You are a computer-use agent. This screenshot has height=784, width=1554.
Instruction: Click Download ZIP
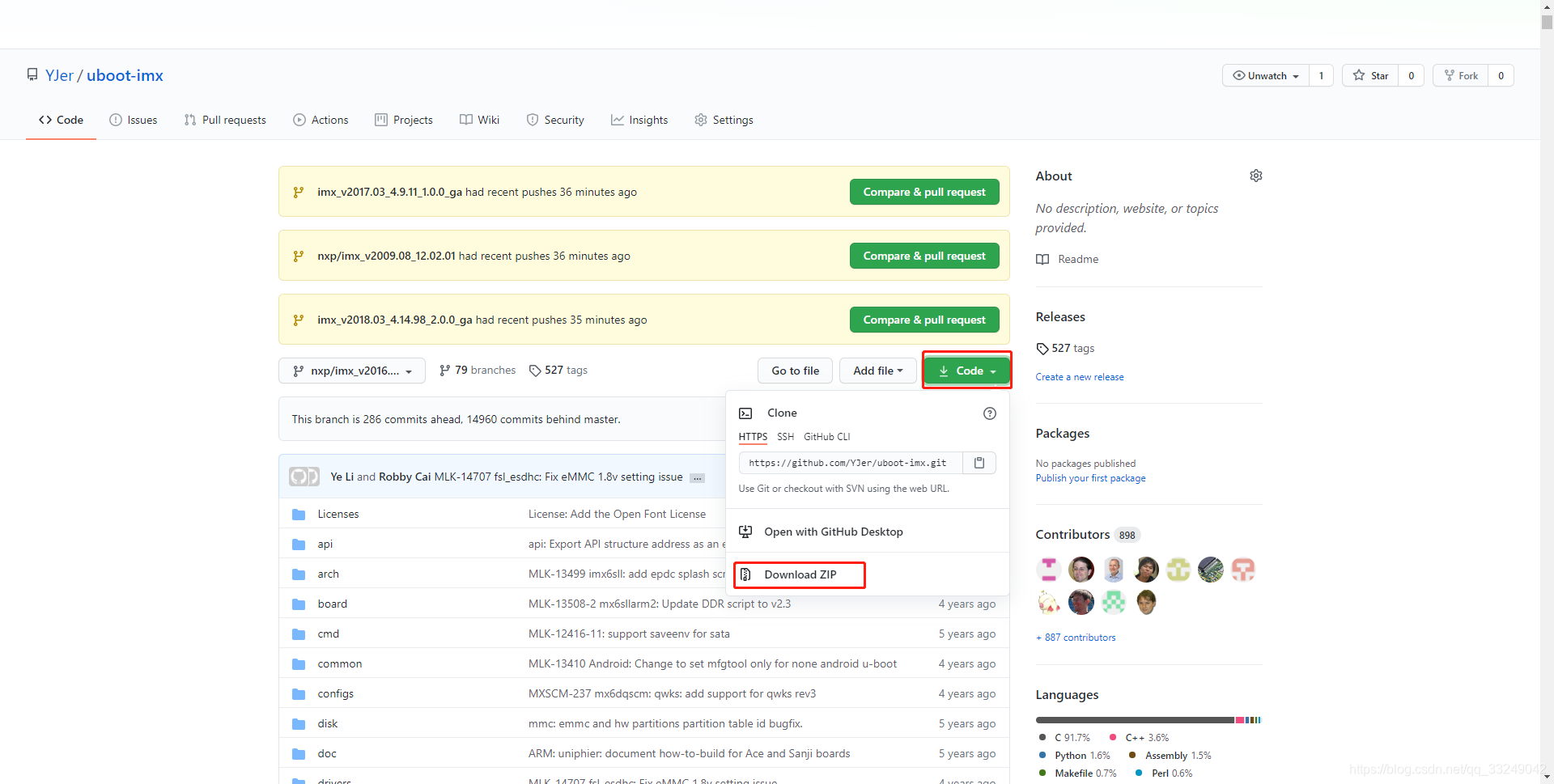800,574
